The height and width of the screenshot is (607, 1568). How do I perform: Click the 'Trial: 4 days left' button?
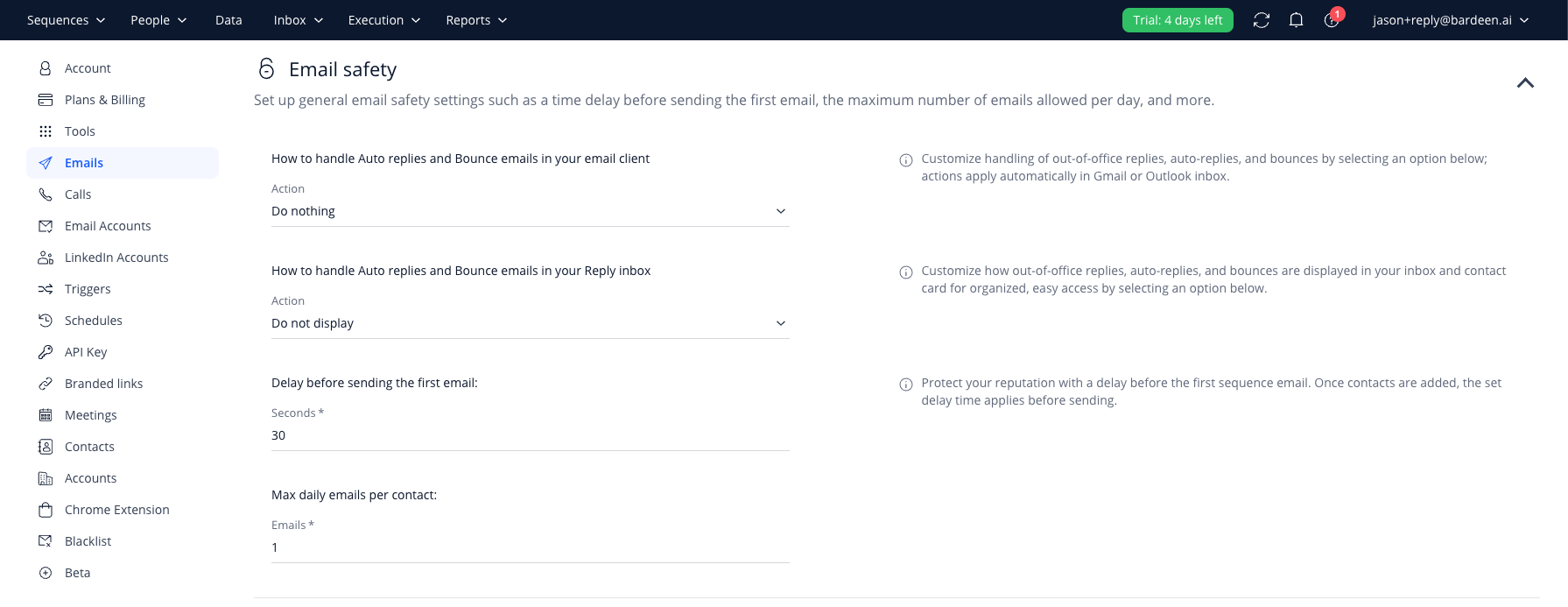[x=1178, y=20]
